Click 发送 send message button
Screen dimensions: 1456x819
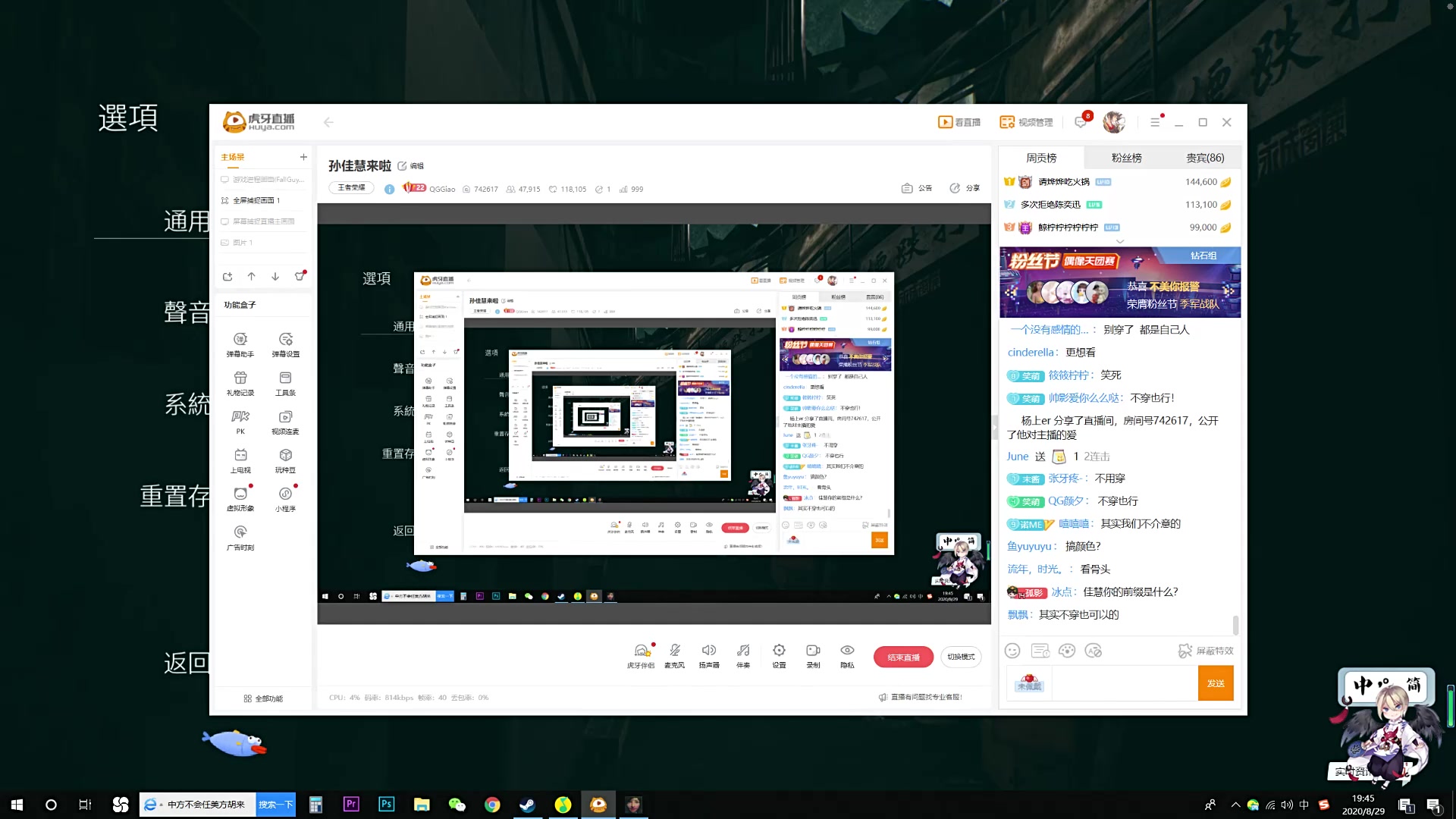click(x=1215, y=683)
